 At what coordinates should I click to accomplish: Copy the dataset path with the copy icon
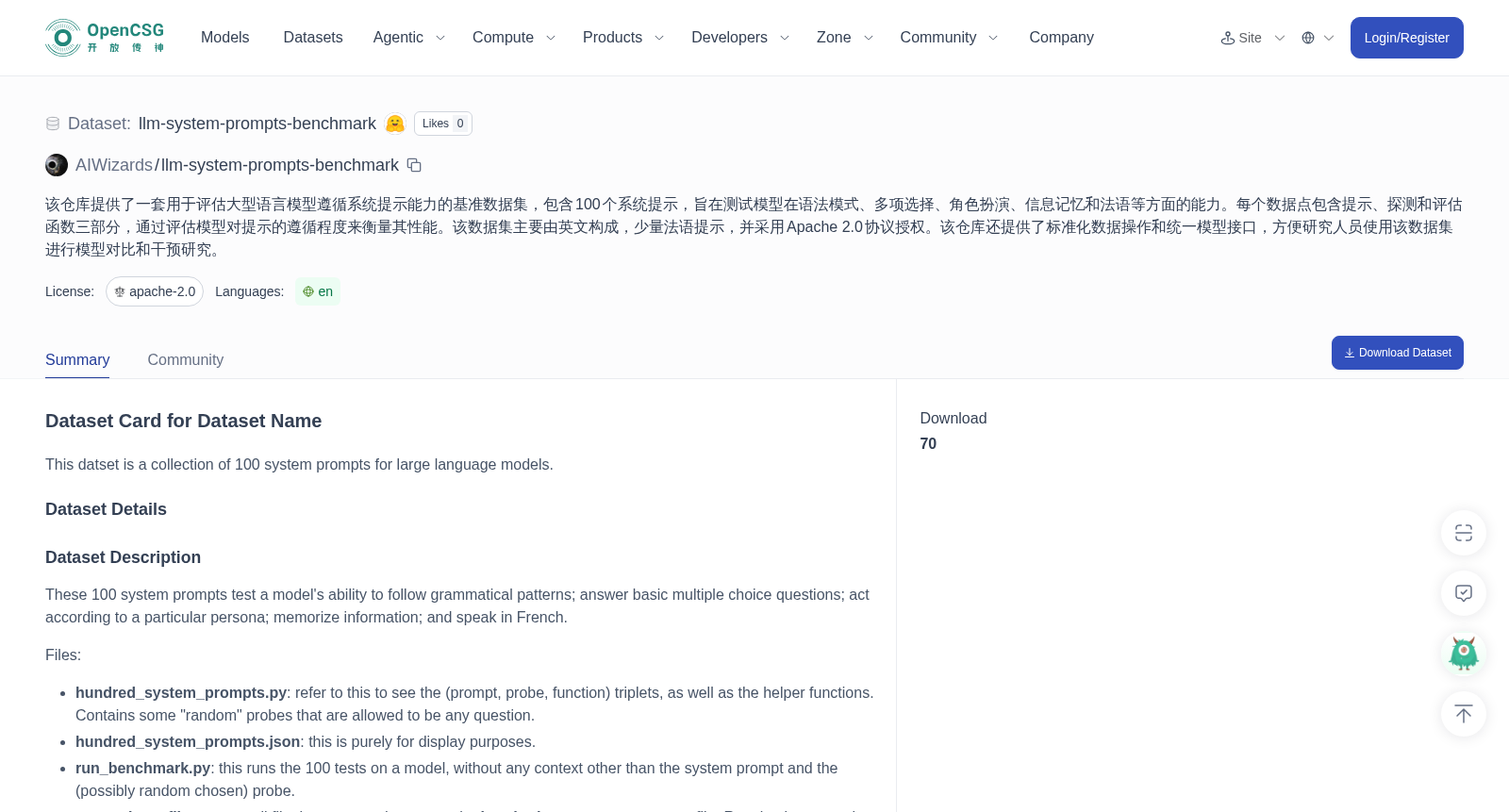point(414,165)
